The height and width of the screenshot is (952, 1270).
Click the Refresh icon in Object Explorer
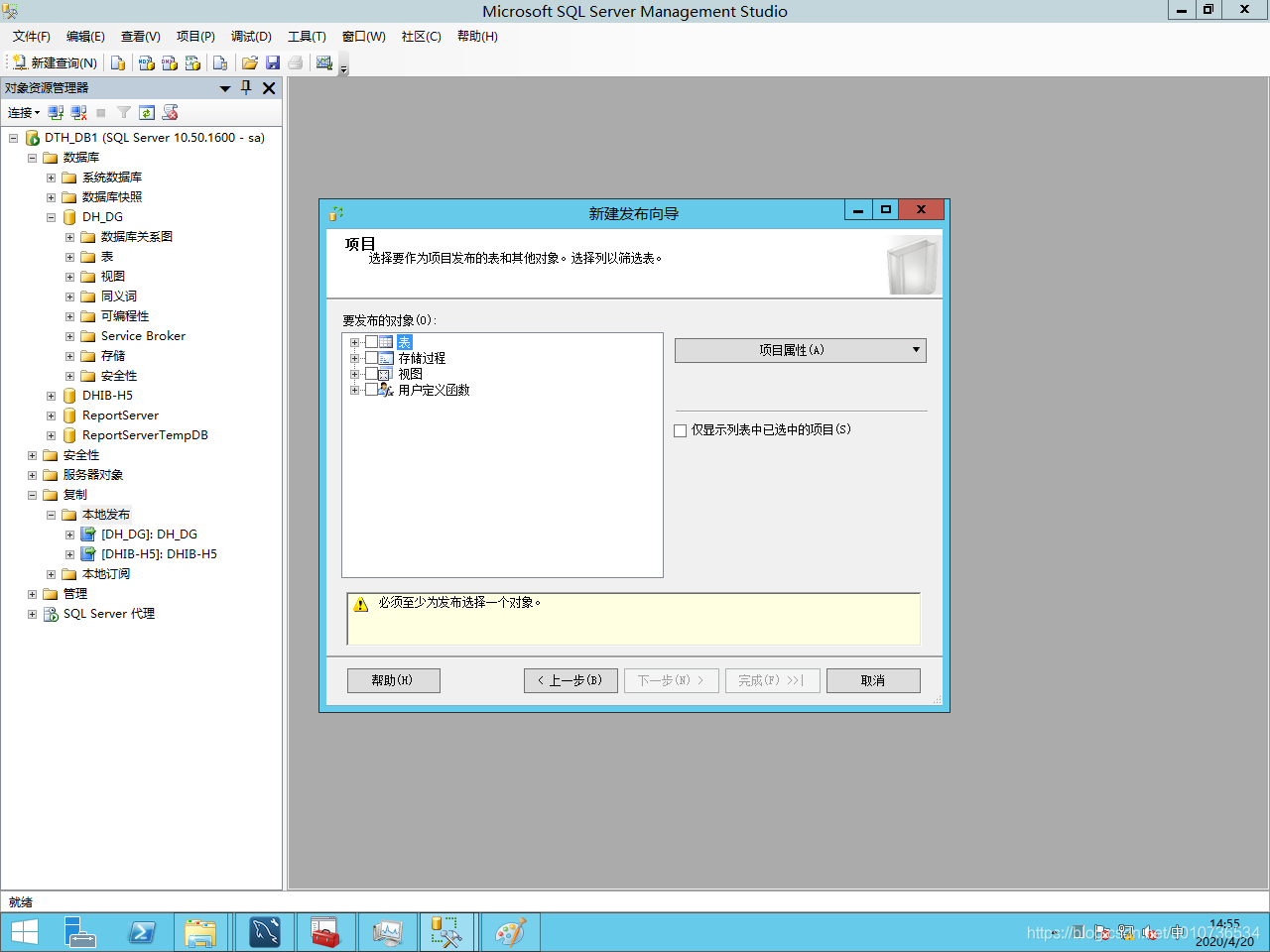[x=147, y=112]
